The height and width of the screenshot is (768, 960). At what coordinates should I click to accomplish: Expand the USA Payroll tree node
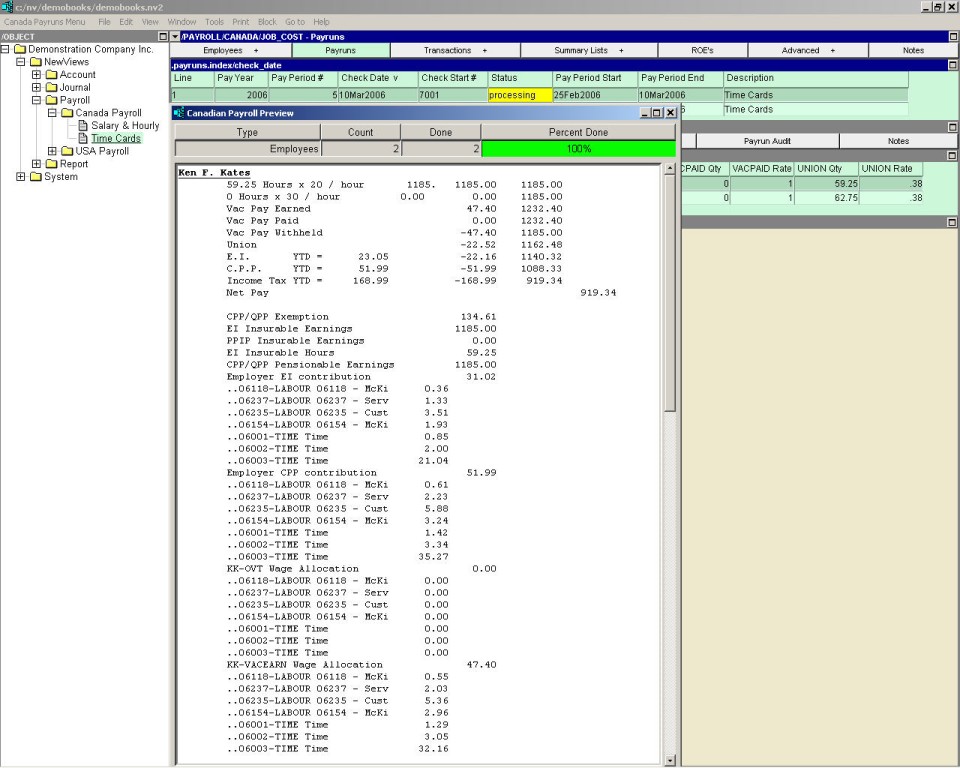click(53, 152)
